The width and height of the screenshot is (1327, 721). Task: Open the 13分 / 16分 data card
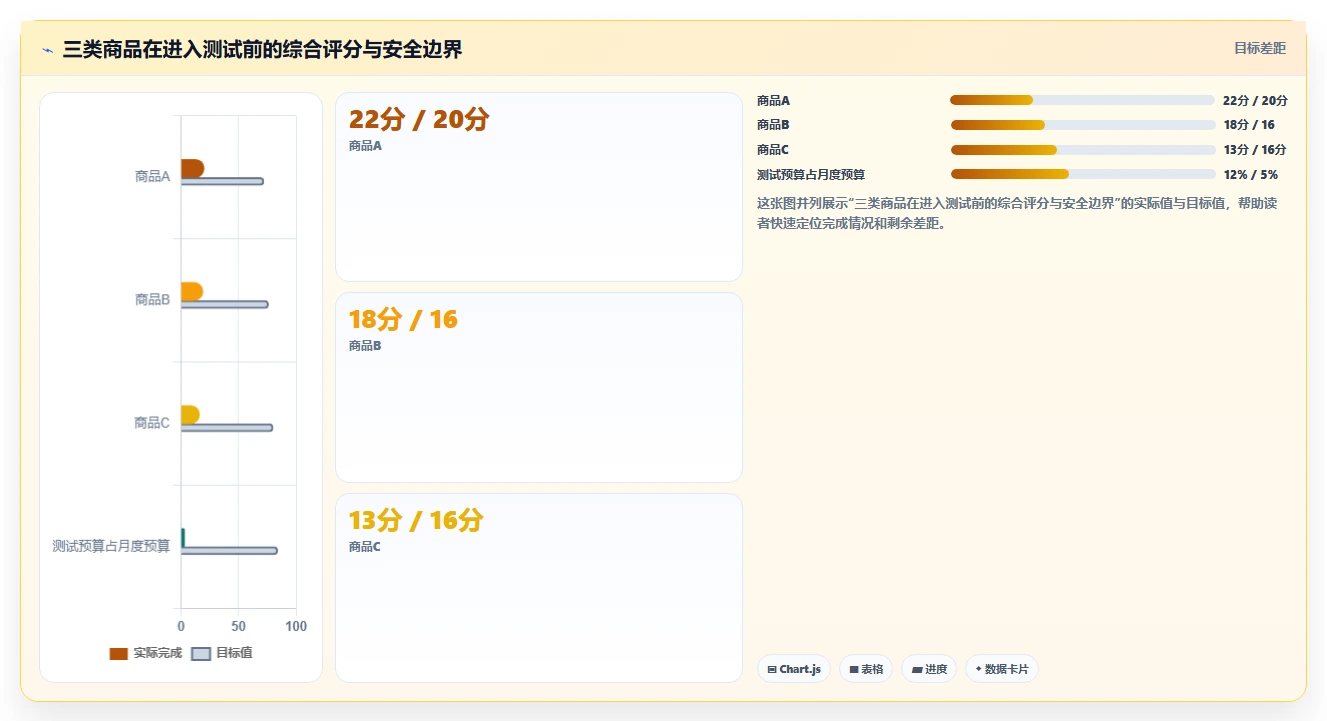click(x=539, y=588)
